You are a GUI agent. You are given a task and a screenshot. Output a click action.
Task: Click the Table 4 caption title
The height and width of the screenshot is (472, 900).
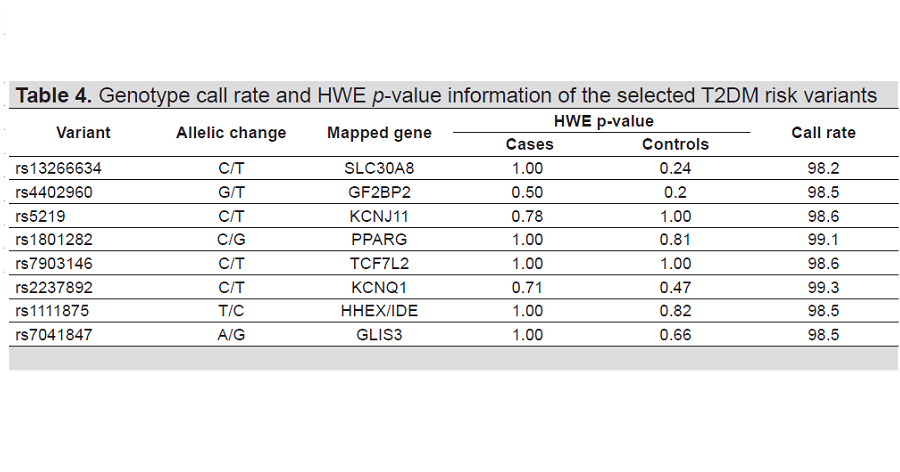coord(445,96)
